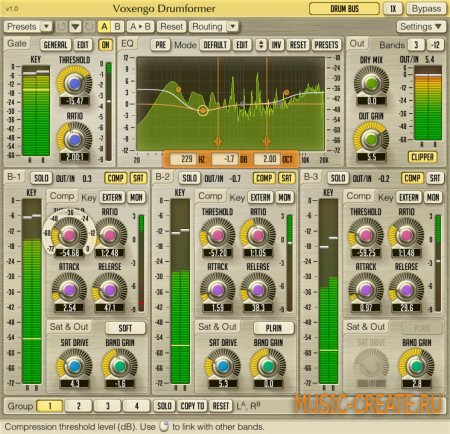Click the EQ bandwidth field showing 2.00
This screenshot has height=434, width=450.
[266, 159]
